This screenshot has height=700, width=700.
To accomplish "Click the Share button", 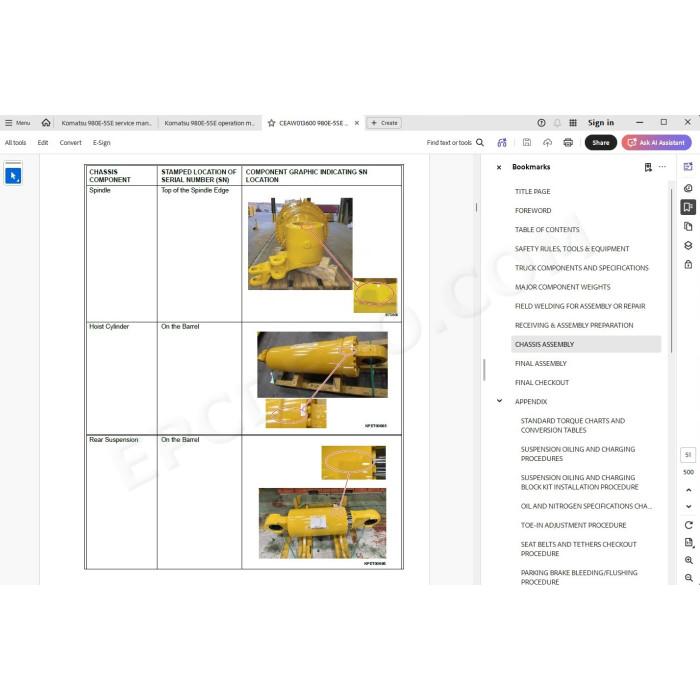I will (600, 142).
